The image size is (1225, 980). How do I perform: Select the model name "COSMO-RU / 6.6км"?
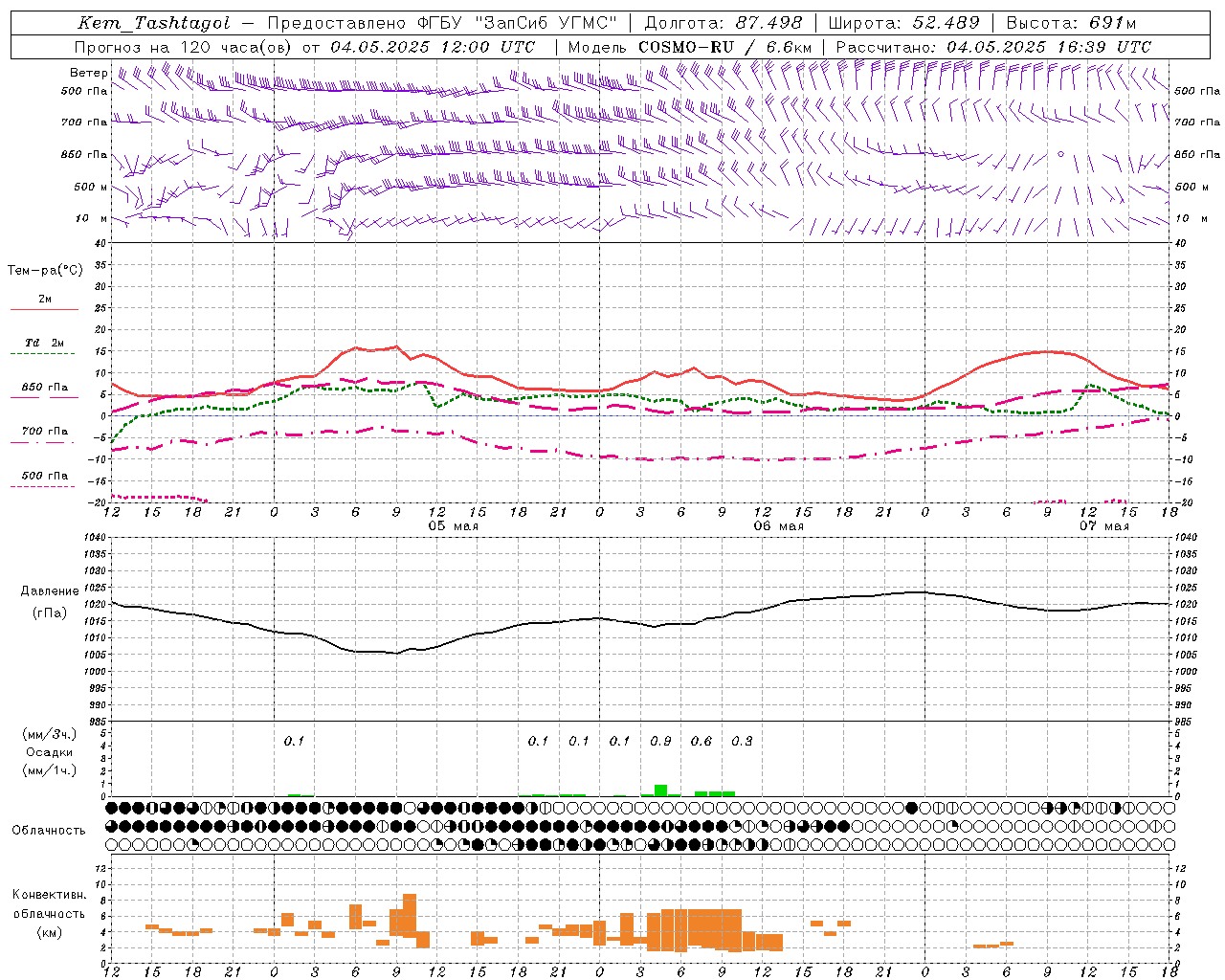tap(724, 47)
